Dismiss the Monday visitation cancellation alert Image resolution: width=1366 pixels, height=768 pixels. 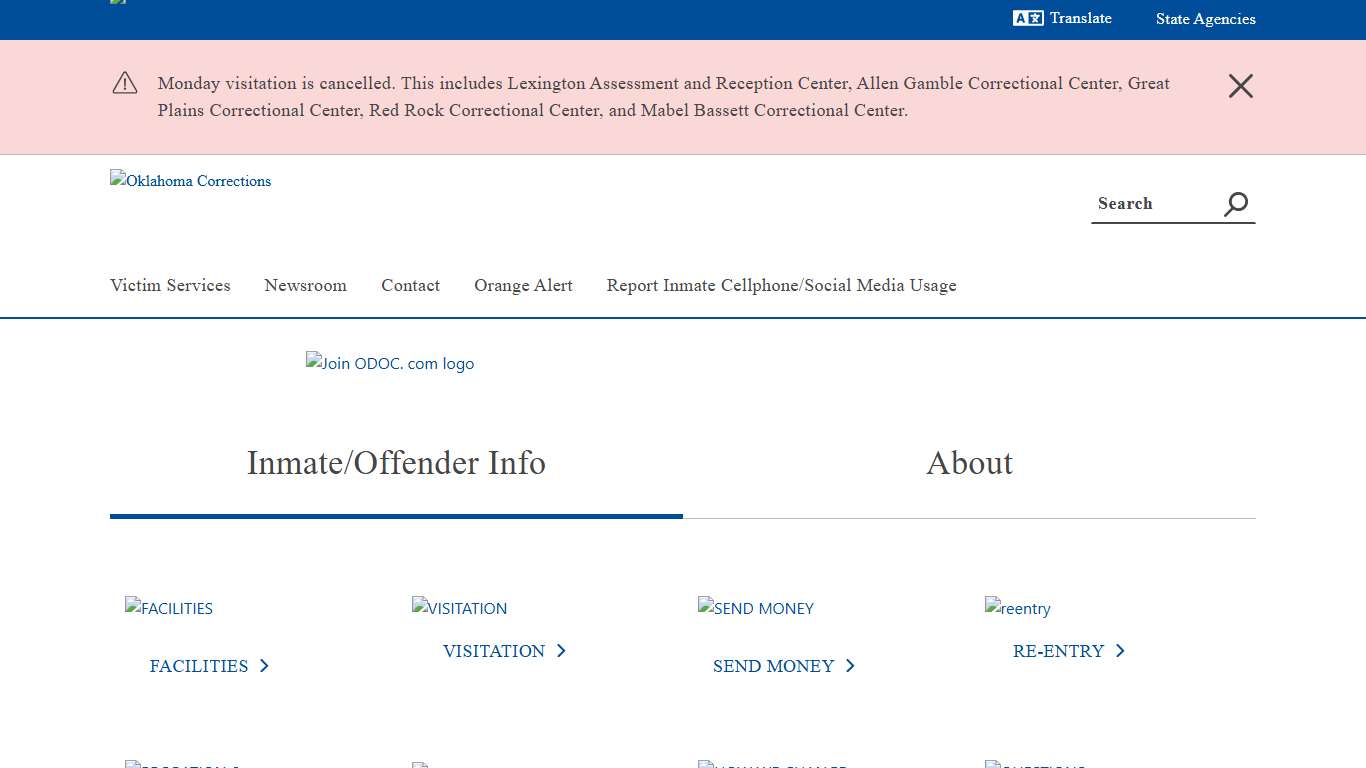1240,86
